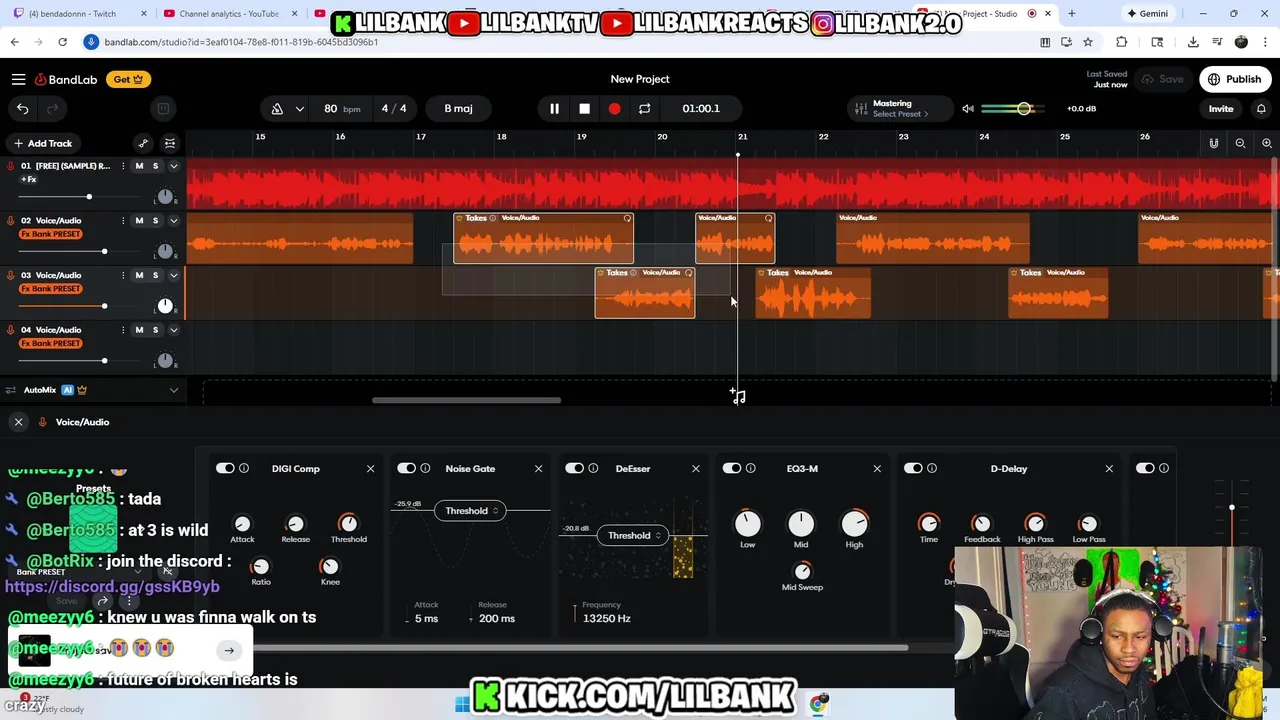This screenshot has height=720, width=1280.
Task: Click the Add Track button
Action: 42,143
